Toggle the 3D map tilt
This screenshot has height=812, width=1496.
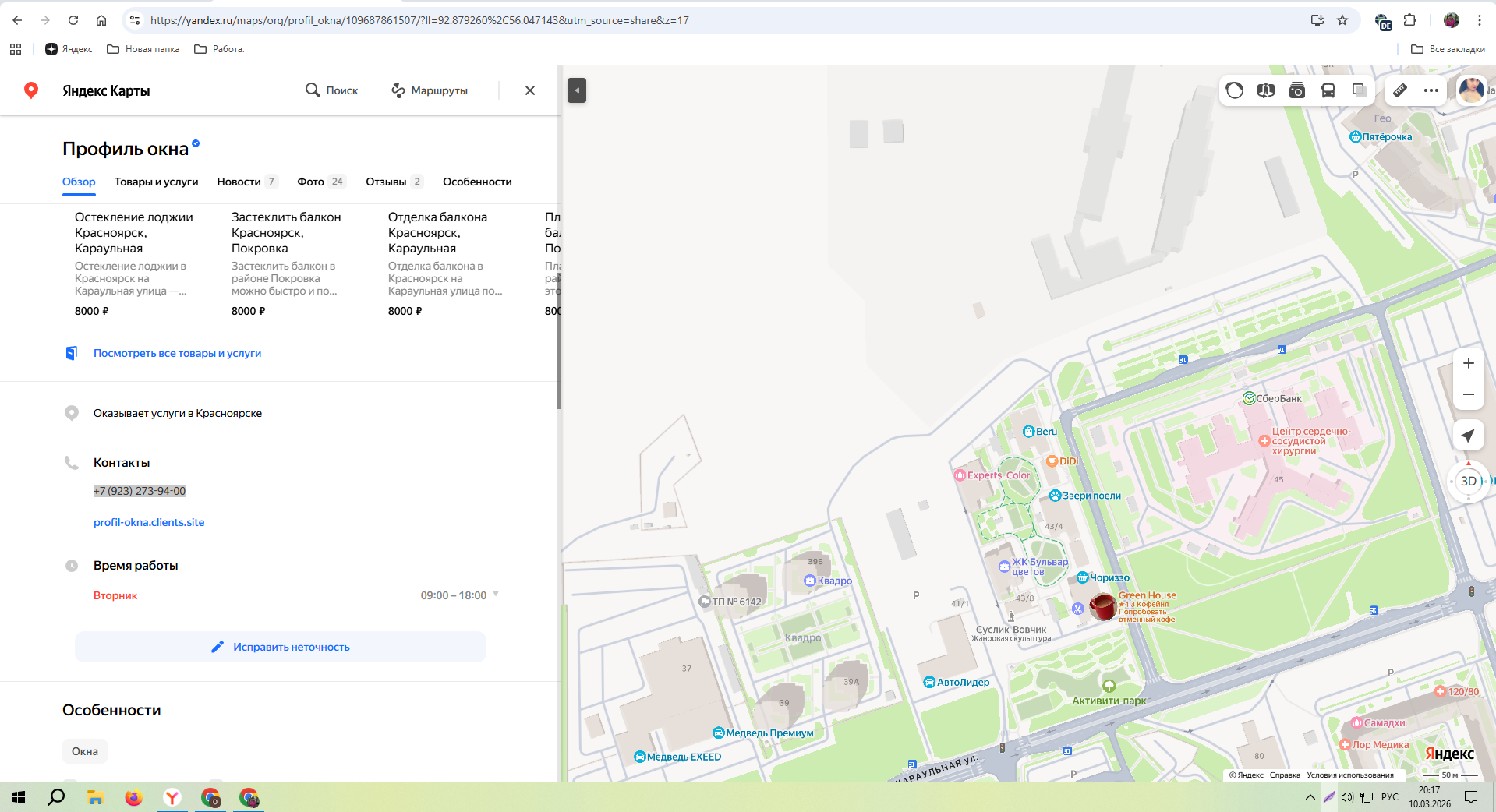tap(1468, 481)
